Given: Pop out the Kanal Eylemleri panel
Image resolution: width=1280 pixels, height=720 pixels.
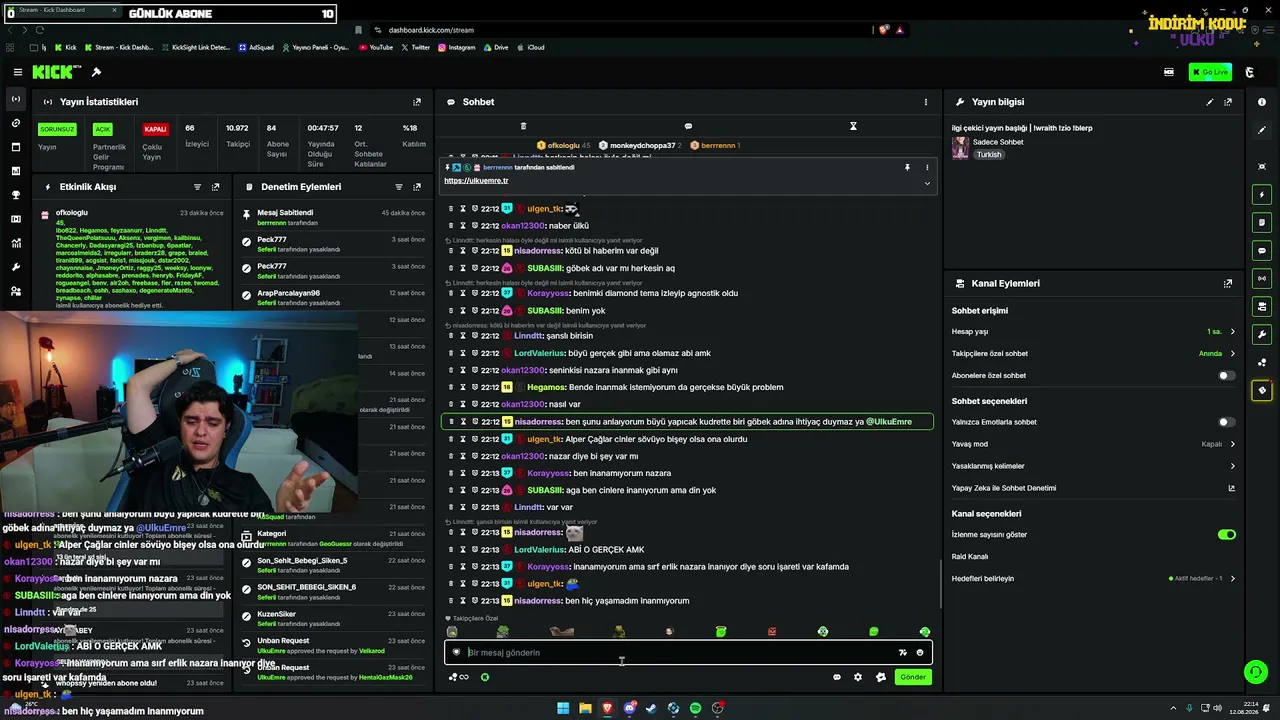Looking at the screenshot, I should (1228, 284).
